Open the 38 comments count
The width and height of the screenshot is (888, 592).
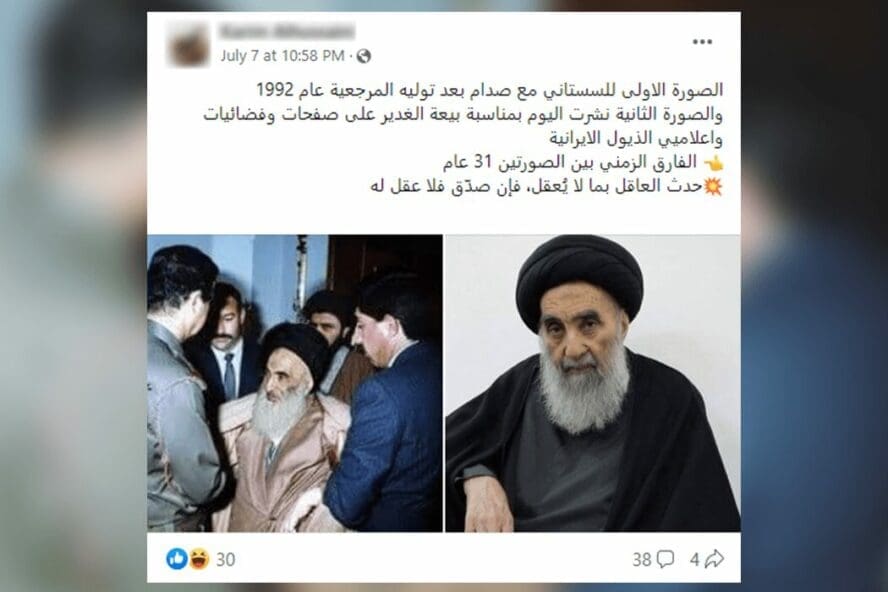642,560
